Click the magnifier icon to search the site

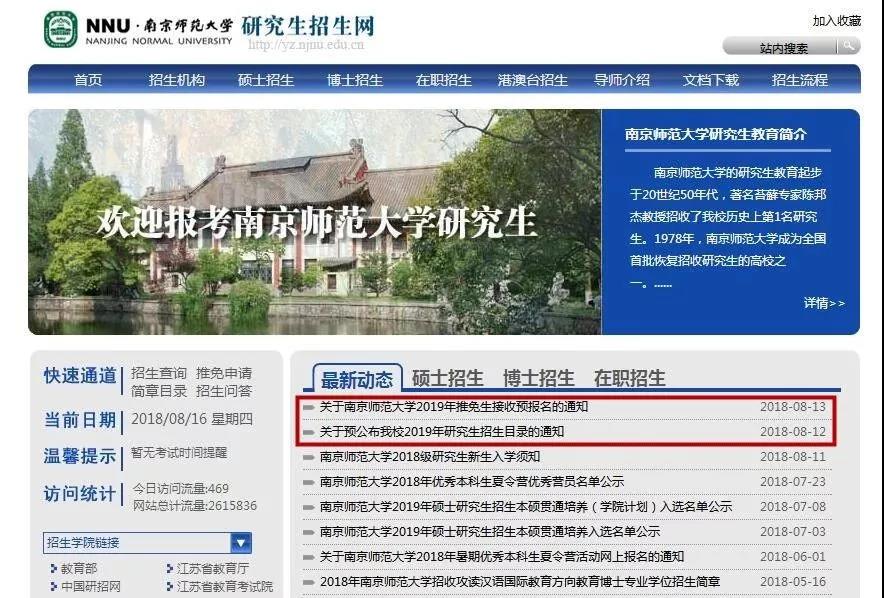point(850,46)
